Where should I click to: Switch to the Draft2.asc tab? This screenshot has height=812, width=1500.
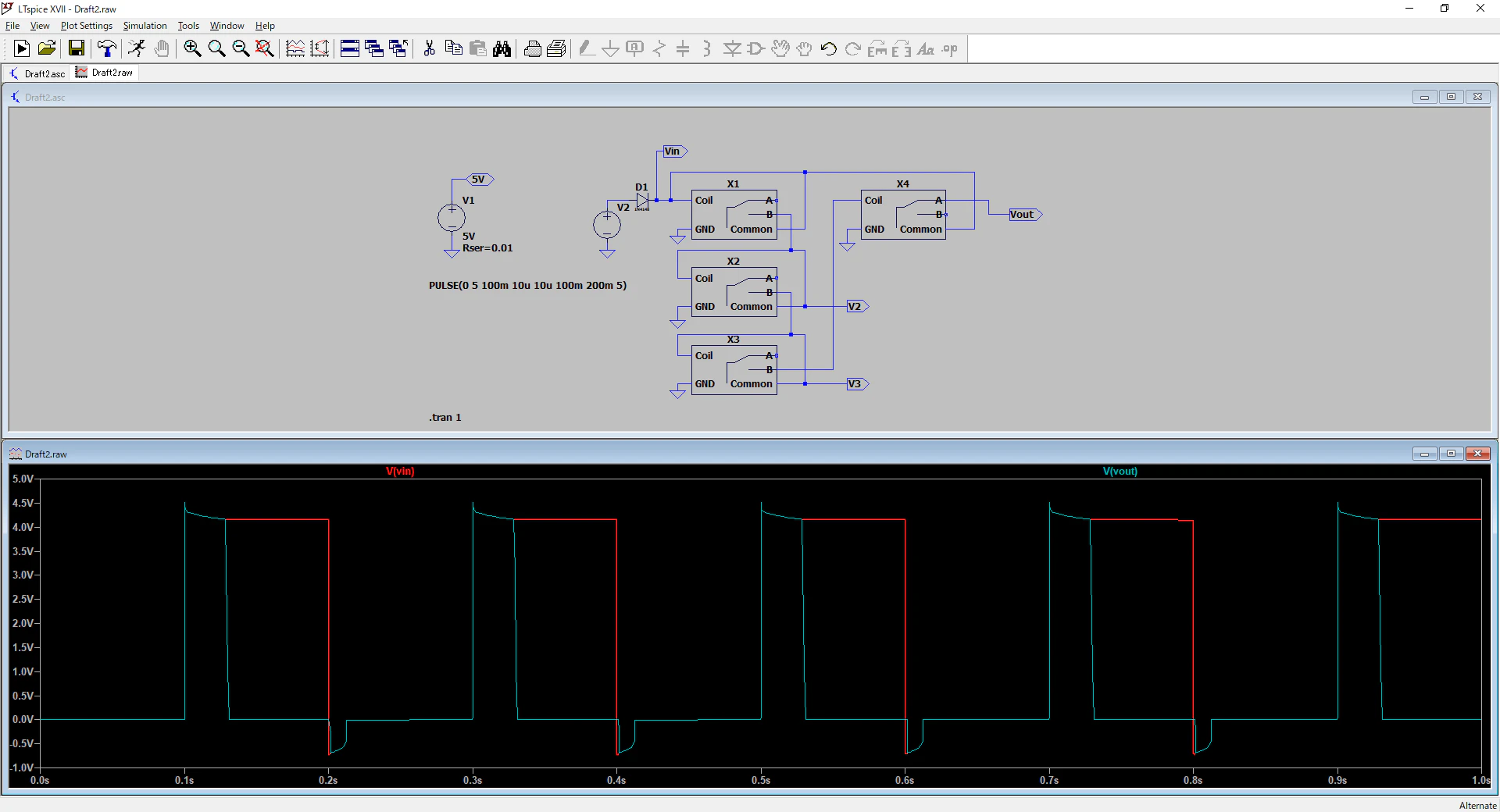pos(37,73)
